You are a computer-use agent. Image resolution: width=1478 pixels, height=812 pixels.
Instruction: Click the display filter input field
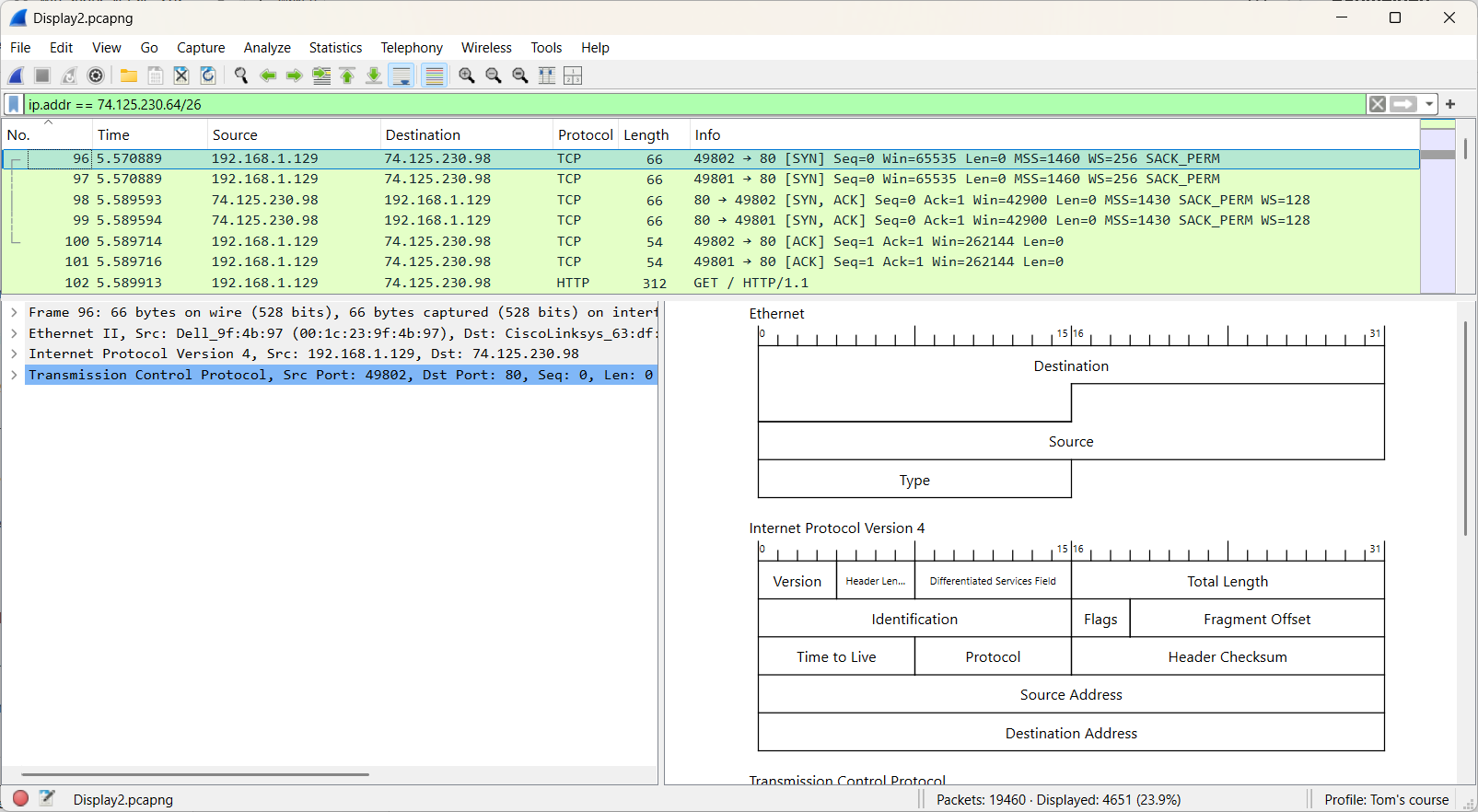coord(695,104)
